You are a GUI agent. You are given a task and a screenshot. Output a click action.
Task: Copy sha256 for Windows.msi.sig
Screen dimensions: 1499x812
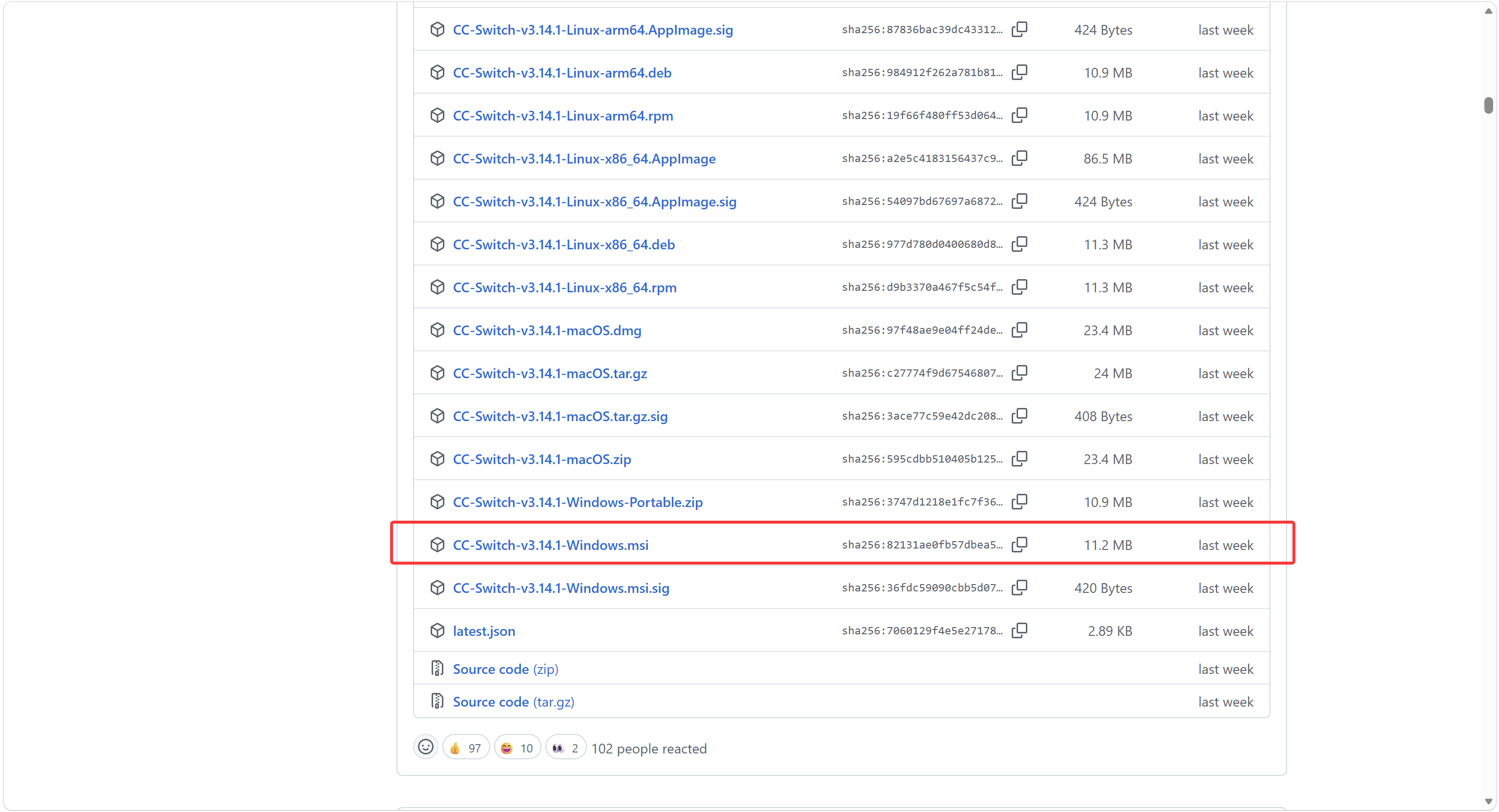pos(1020,588)
